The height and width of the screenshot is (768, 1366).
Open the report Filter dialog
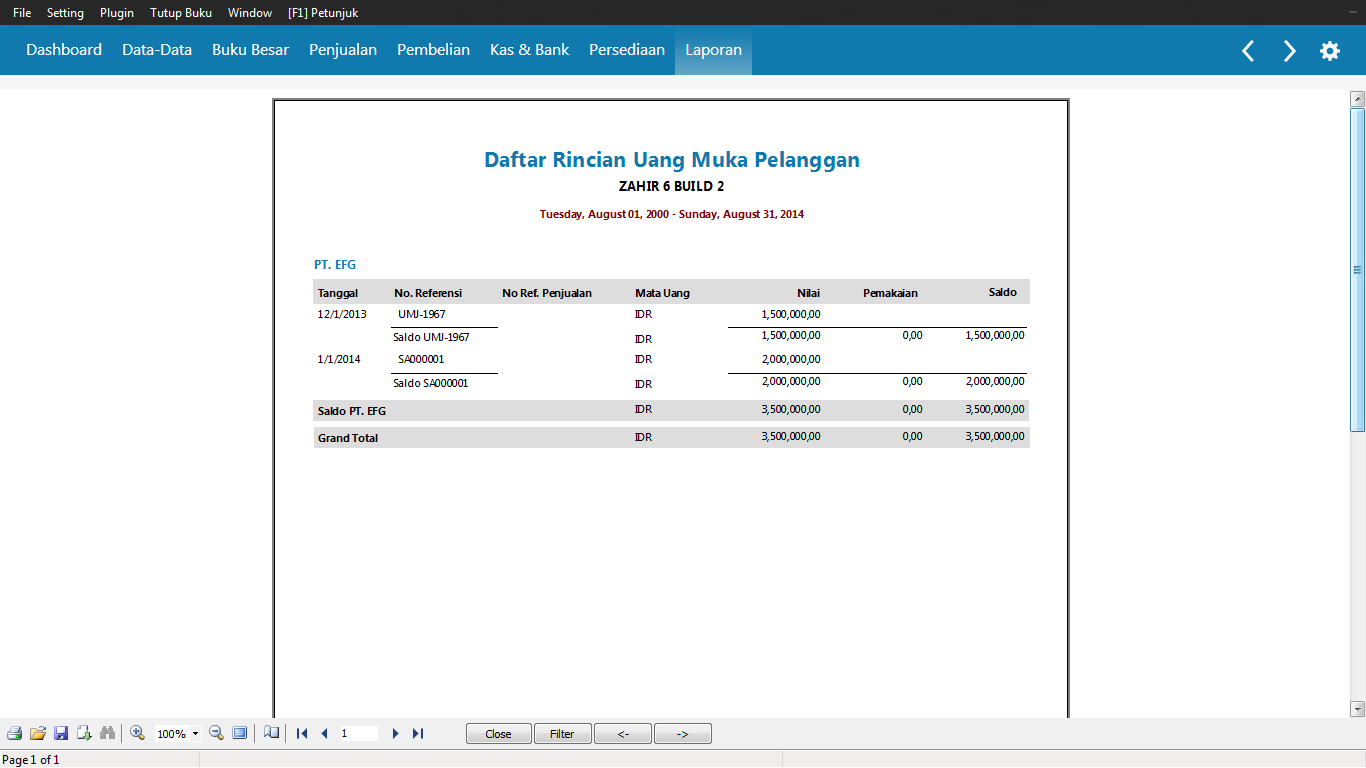tap(562, 734)
